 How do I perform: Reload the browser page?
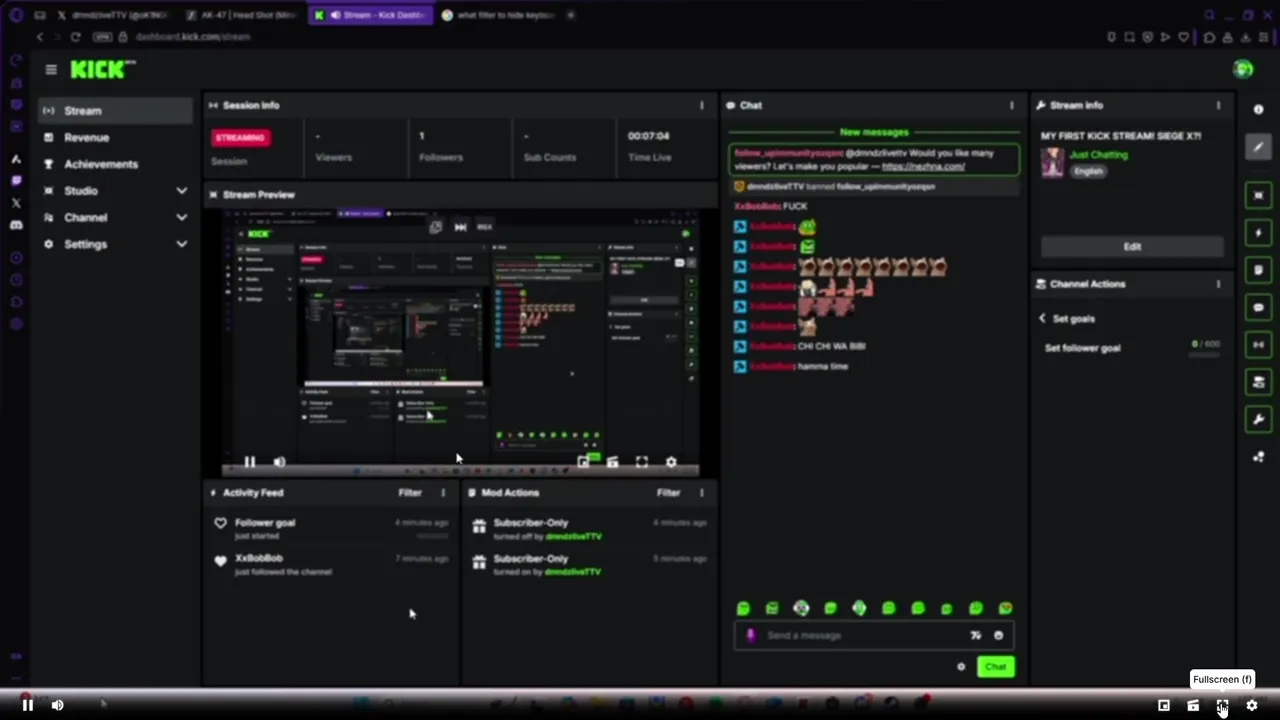(x=75, y=37)
